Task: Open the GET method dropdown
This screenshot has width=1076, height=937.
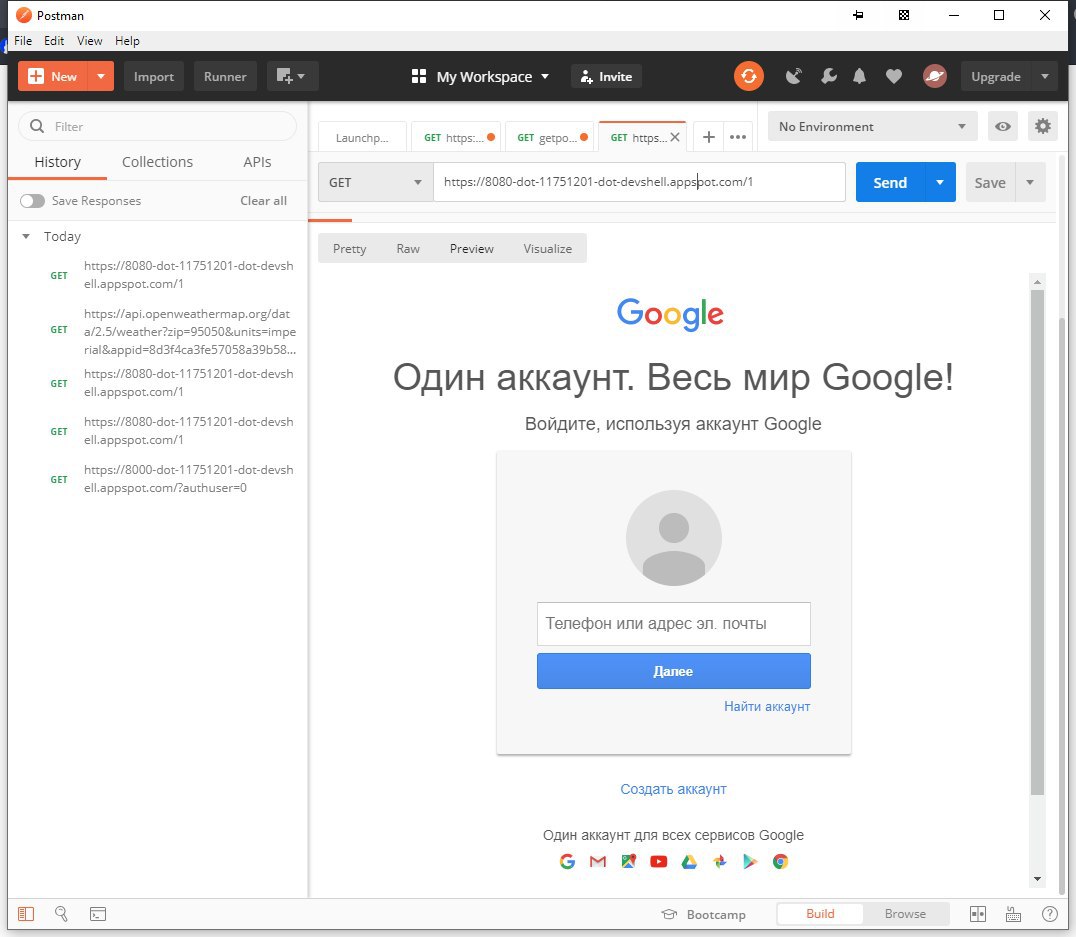Action: (x=375, y=182)
